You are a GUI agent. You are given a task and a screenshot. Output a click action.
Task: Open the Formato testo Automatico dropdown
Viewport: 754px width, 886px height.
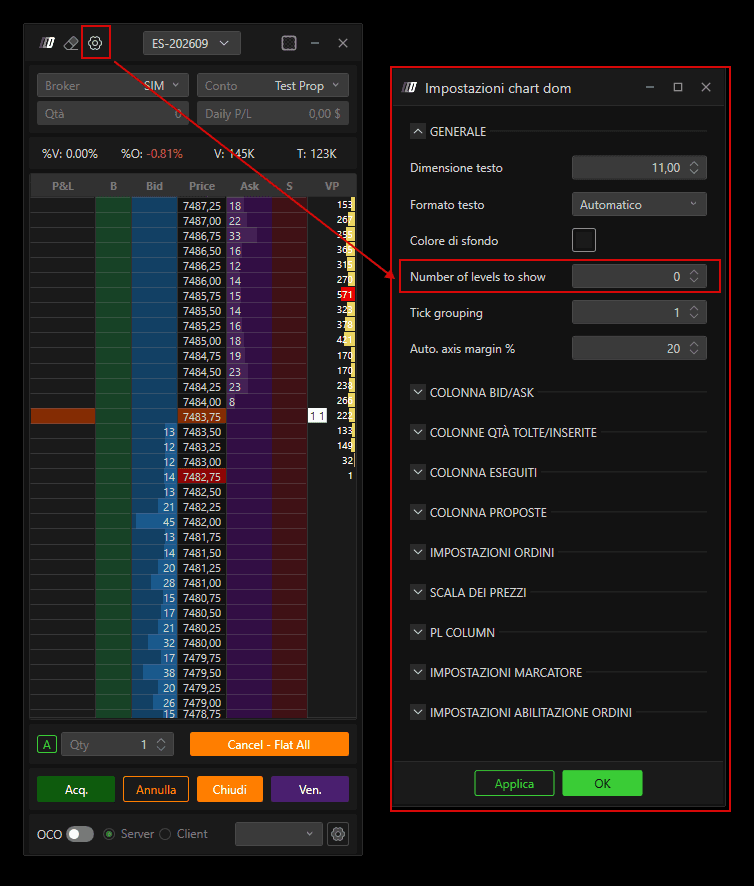[x=639, y=205]
